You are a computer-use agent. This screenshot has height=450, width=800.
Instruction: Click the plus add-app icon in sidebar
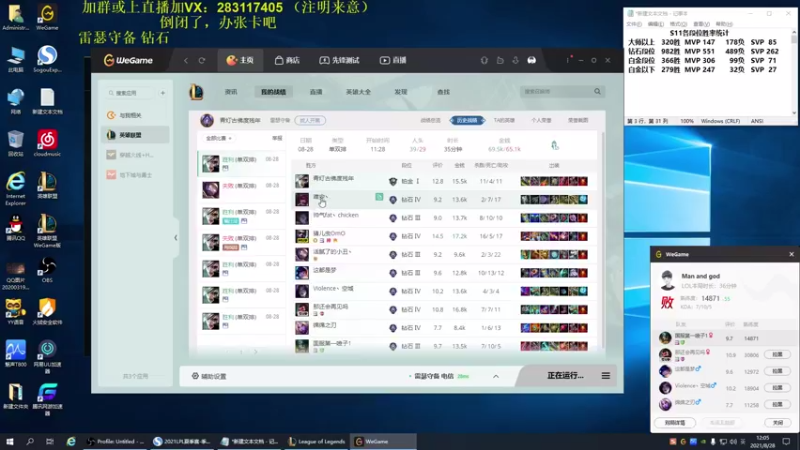tap(163, 93)
